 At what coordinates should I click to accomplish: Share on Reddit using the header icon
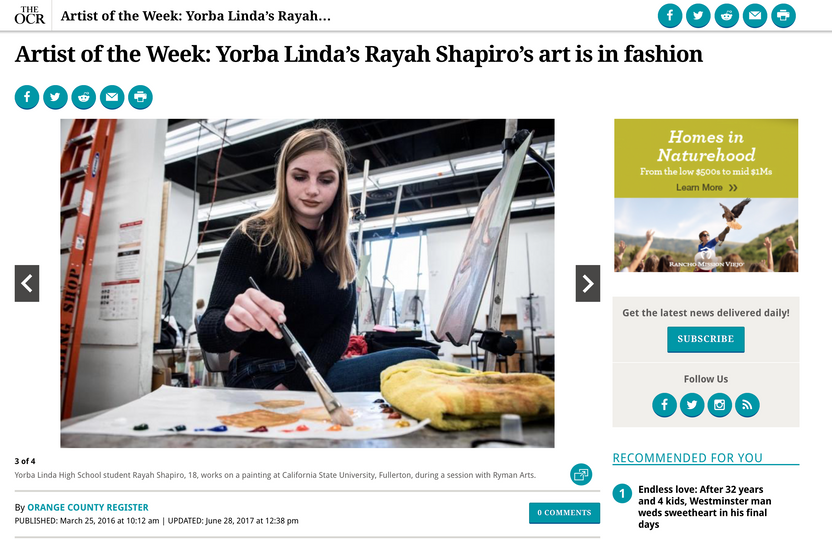726,15
